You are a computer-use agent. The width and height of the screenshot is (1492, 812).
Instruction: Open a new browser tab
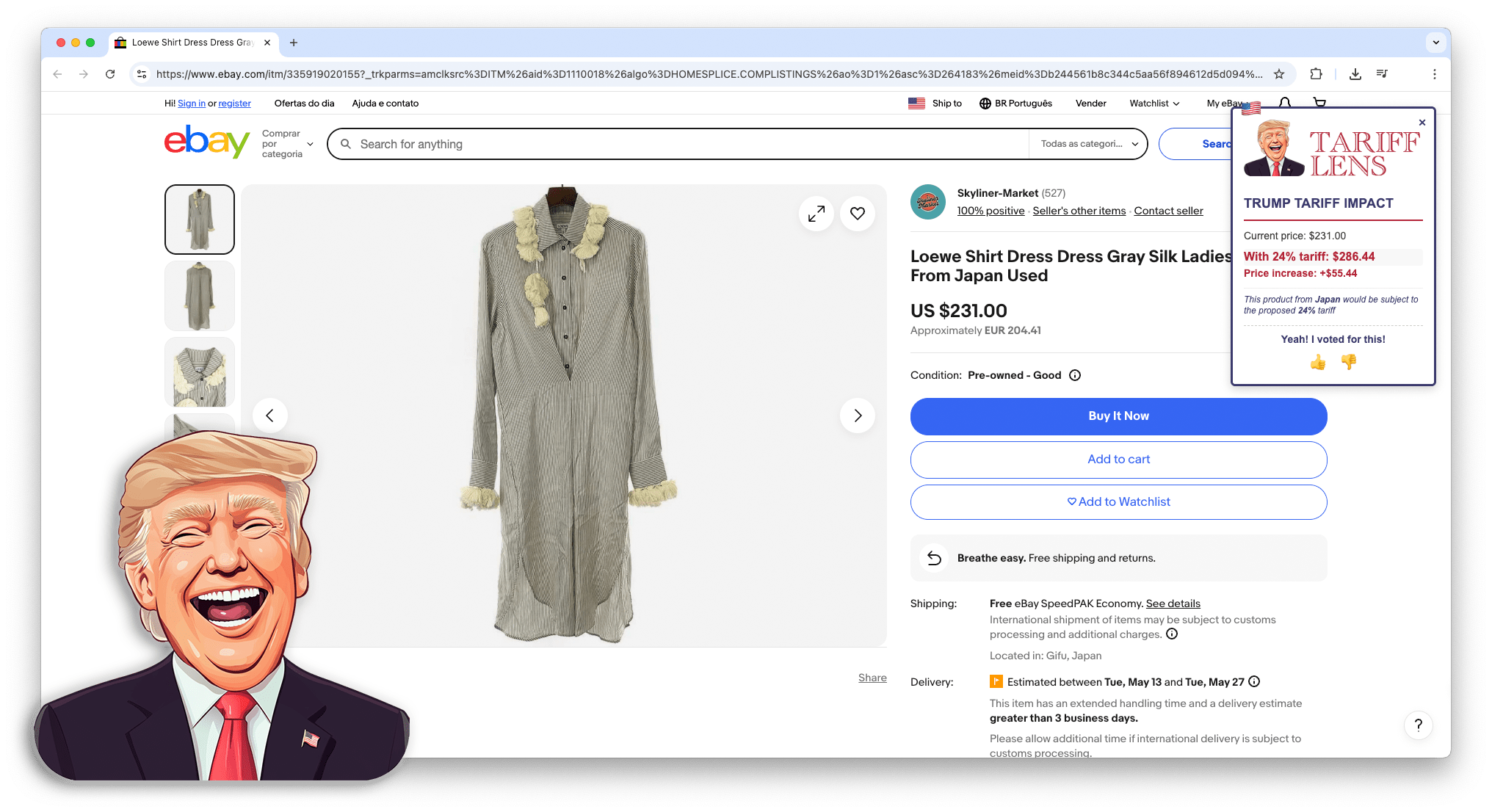pos(294,43)
